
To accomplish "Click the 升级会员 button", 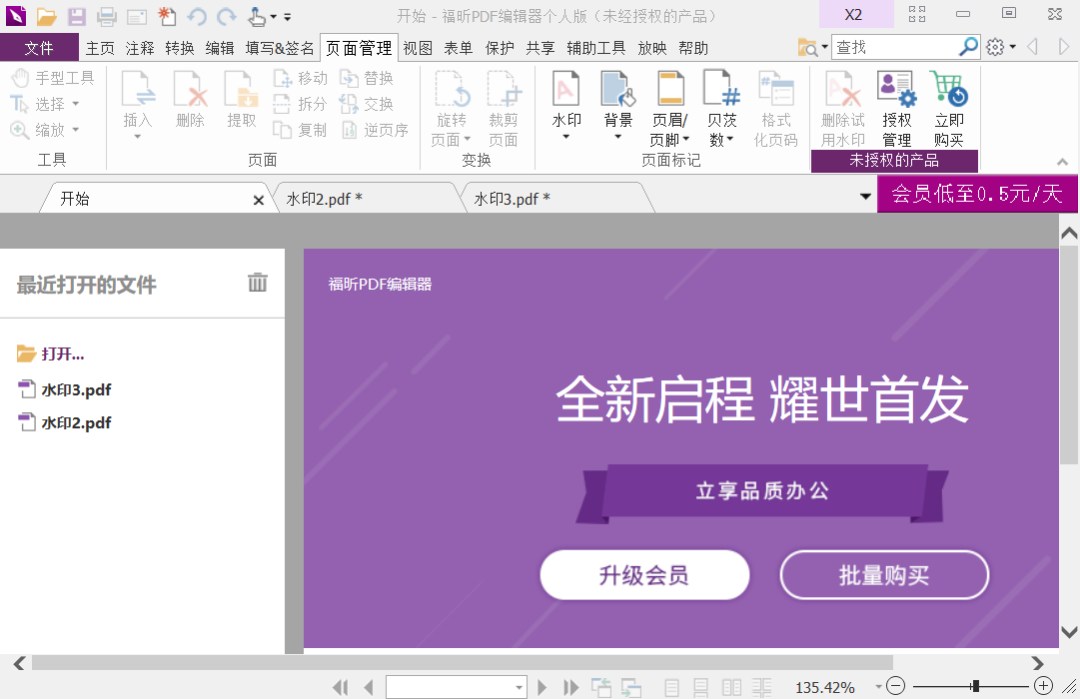I will [x=644, y=574].
